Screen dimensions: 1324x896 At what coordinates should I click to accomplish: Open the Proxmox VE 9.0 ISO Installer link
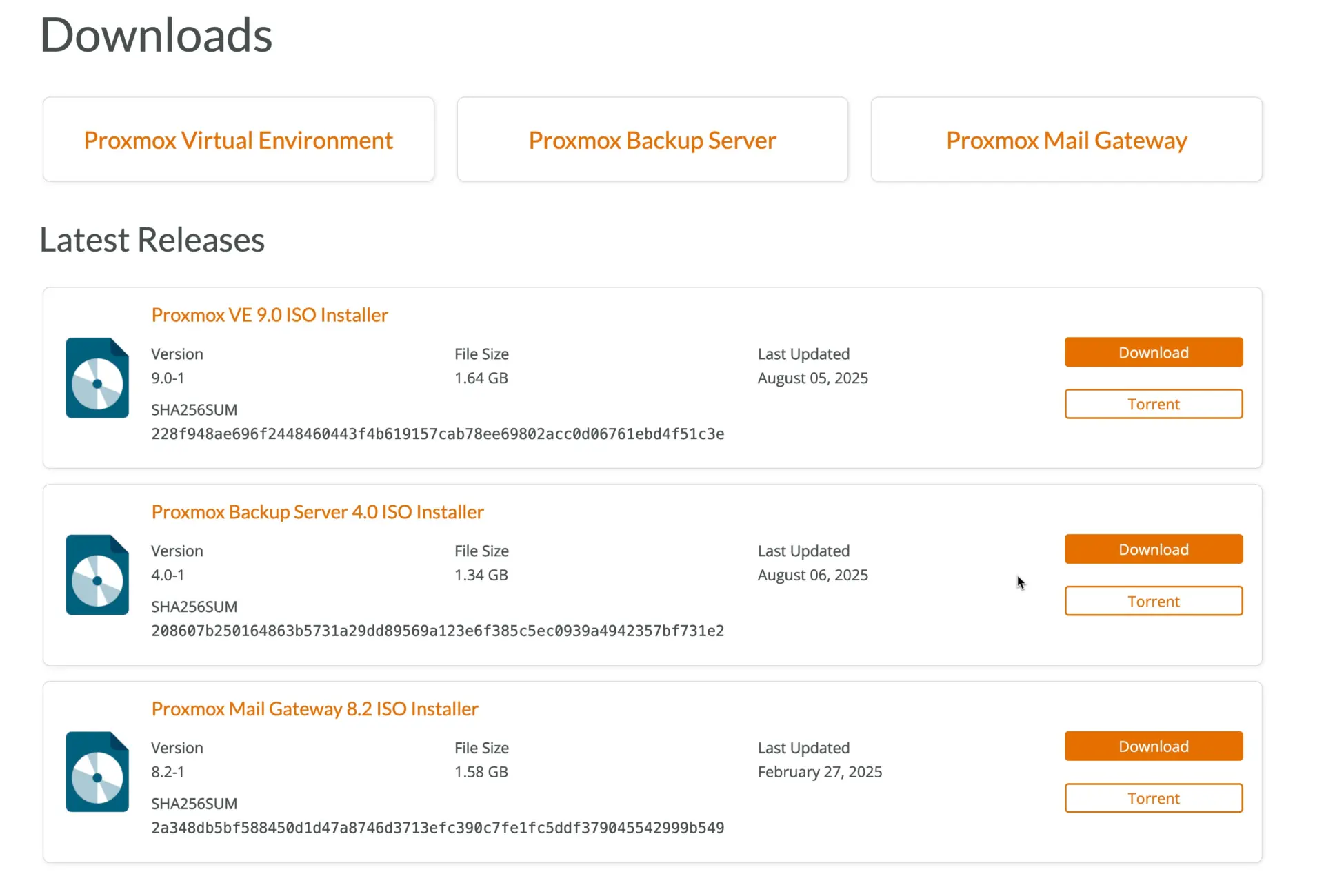[x=270, y=314]
